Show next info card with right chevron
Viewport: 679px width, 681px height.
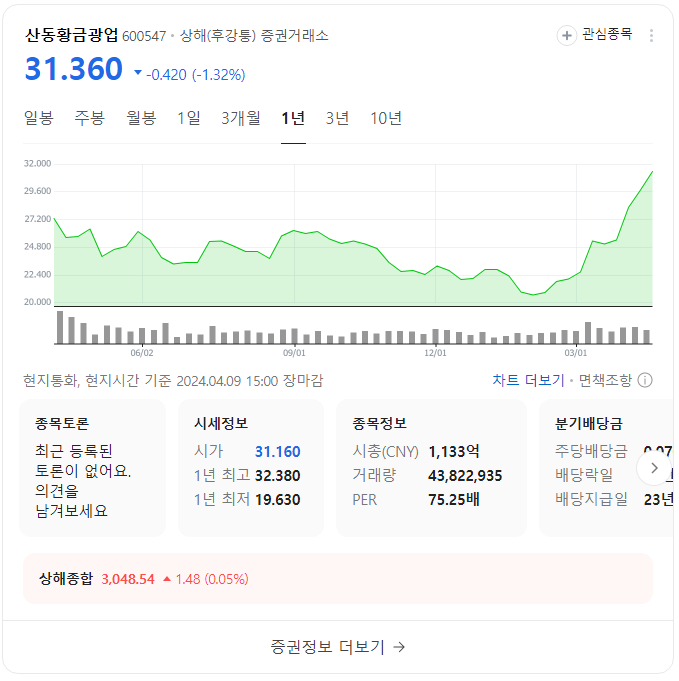click(654, 468)
